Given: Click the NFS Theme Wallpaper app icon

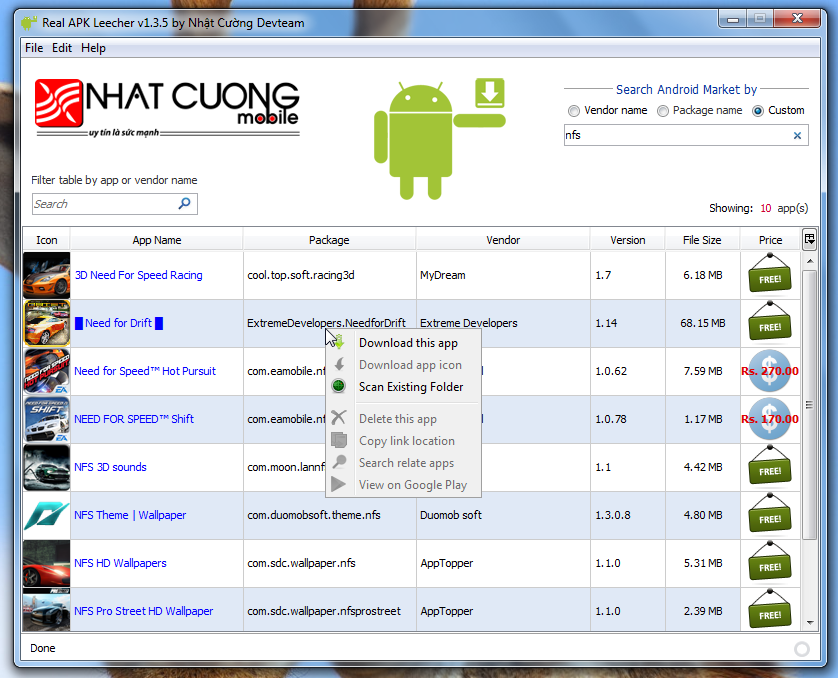Looking at the screenshot, I should tap(46, 516).
